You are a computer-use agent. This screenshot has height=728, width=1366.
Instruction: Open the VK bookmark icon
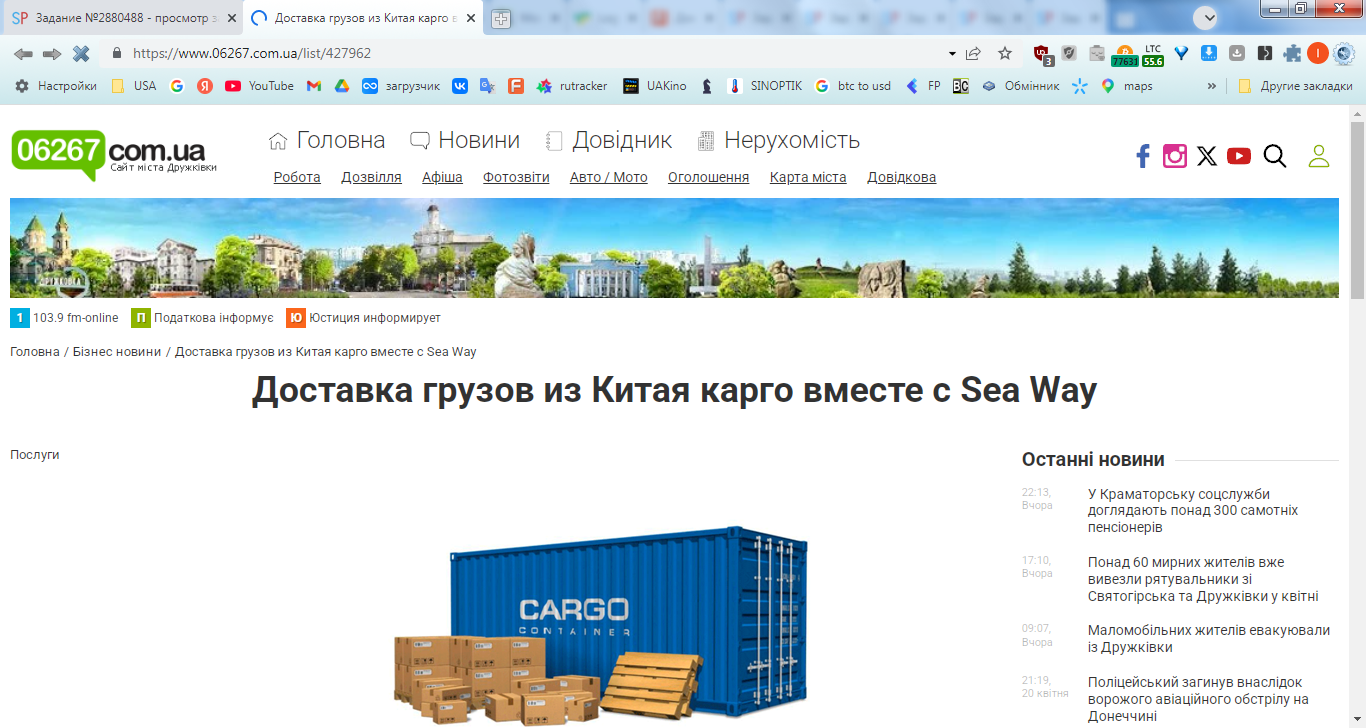[x=460, y=86]
